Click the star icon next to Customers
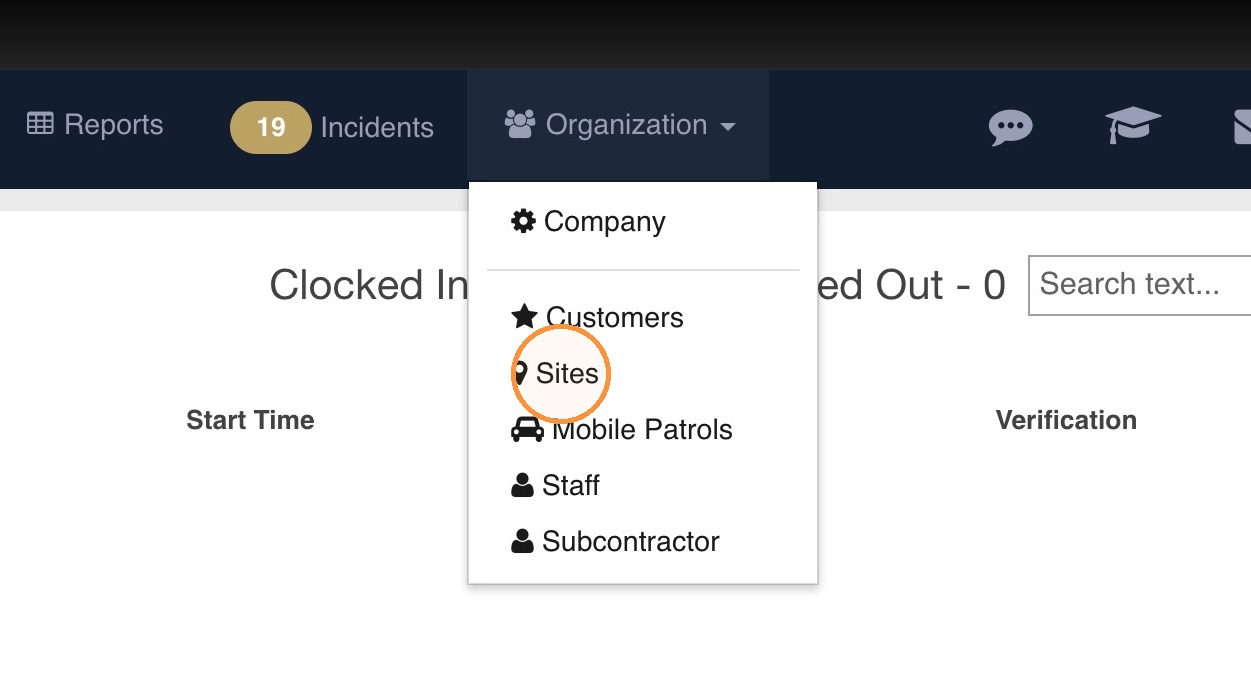The width and height of the screenshot is (1251, 699). [x=524, y=317]
